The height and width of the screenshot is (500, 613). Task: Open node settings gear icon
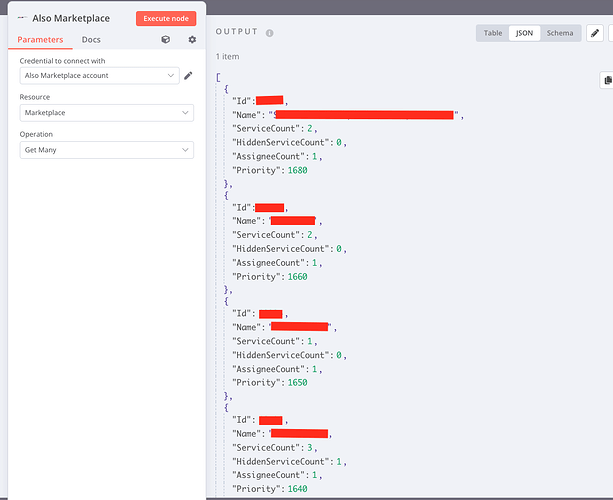(192, 39)
